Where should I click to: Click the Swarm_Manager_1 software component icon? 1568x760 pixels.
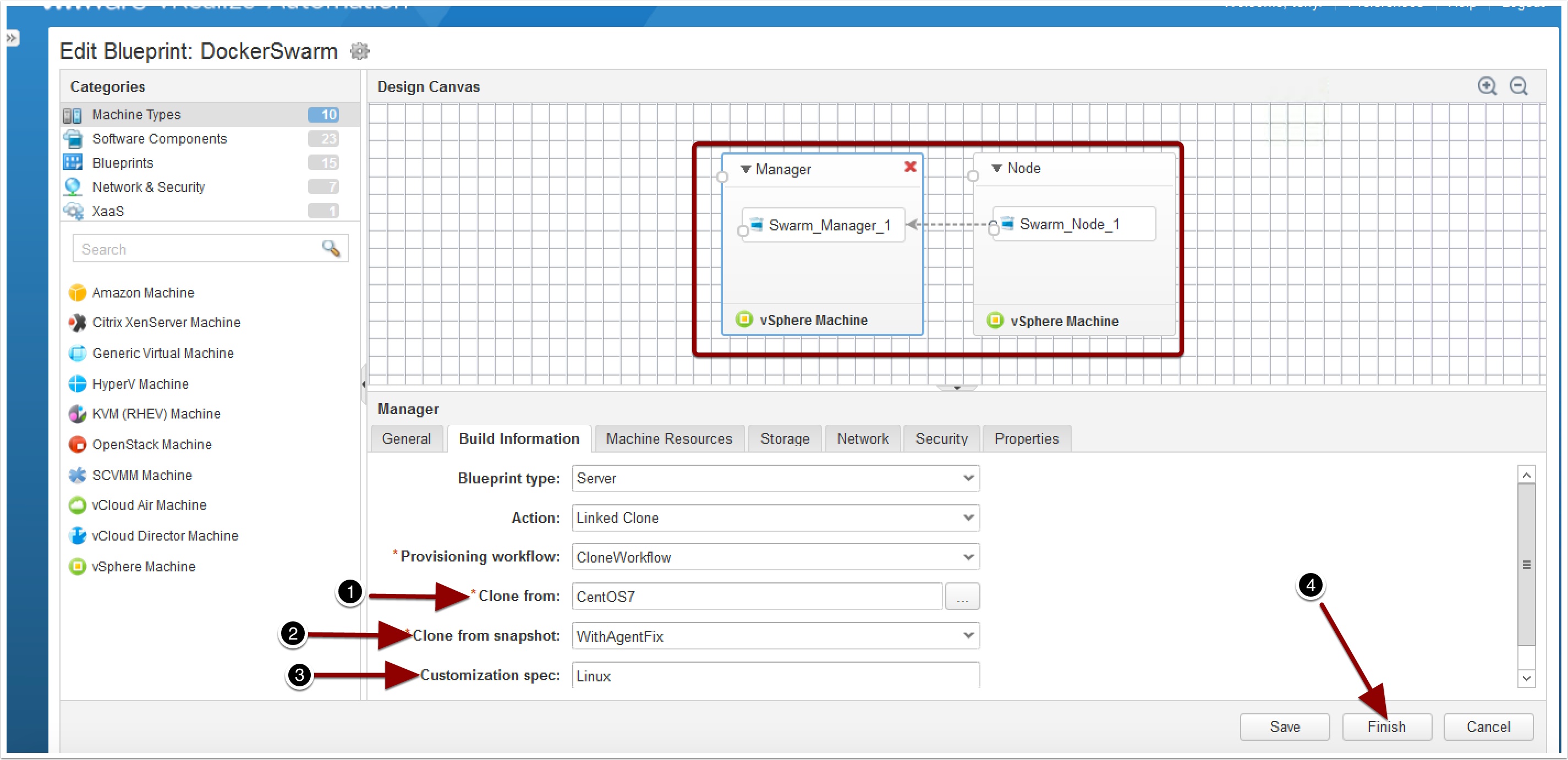(x=756, y=224)
